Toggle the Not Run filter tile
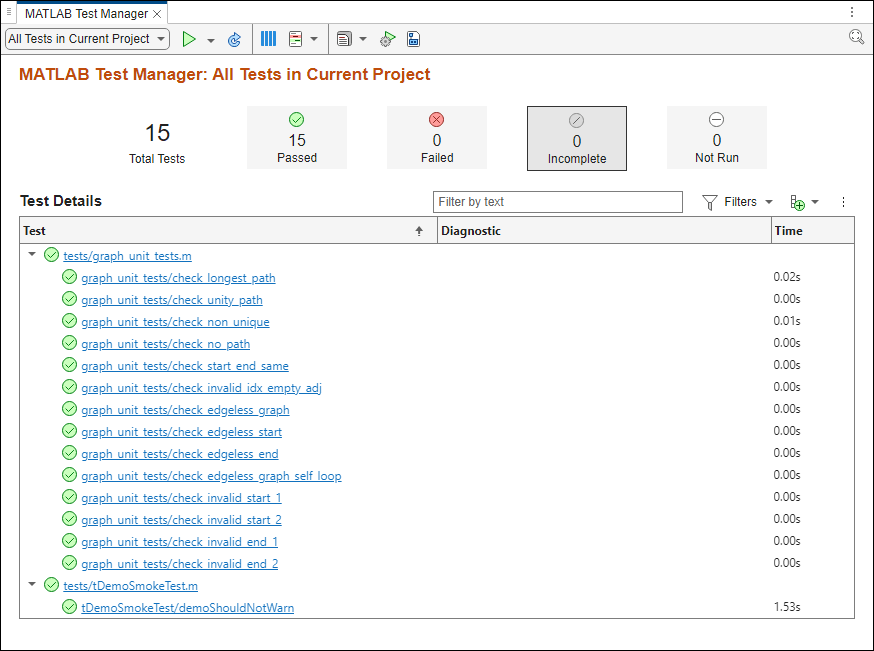The height and width of the screenshot is (651, 874). [717, 138]
